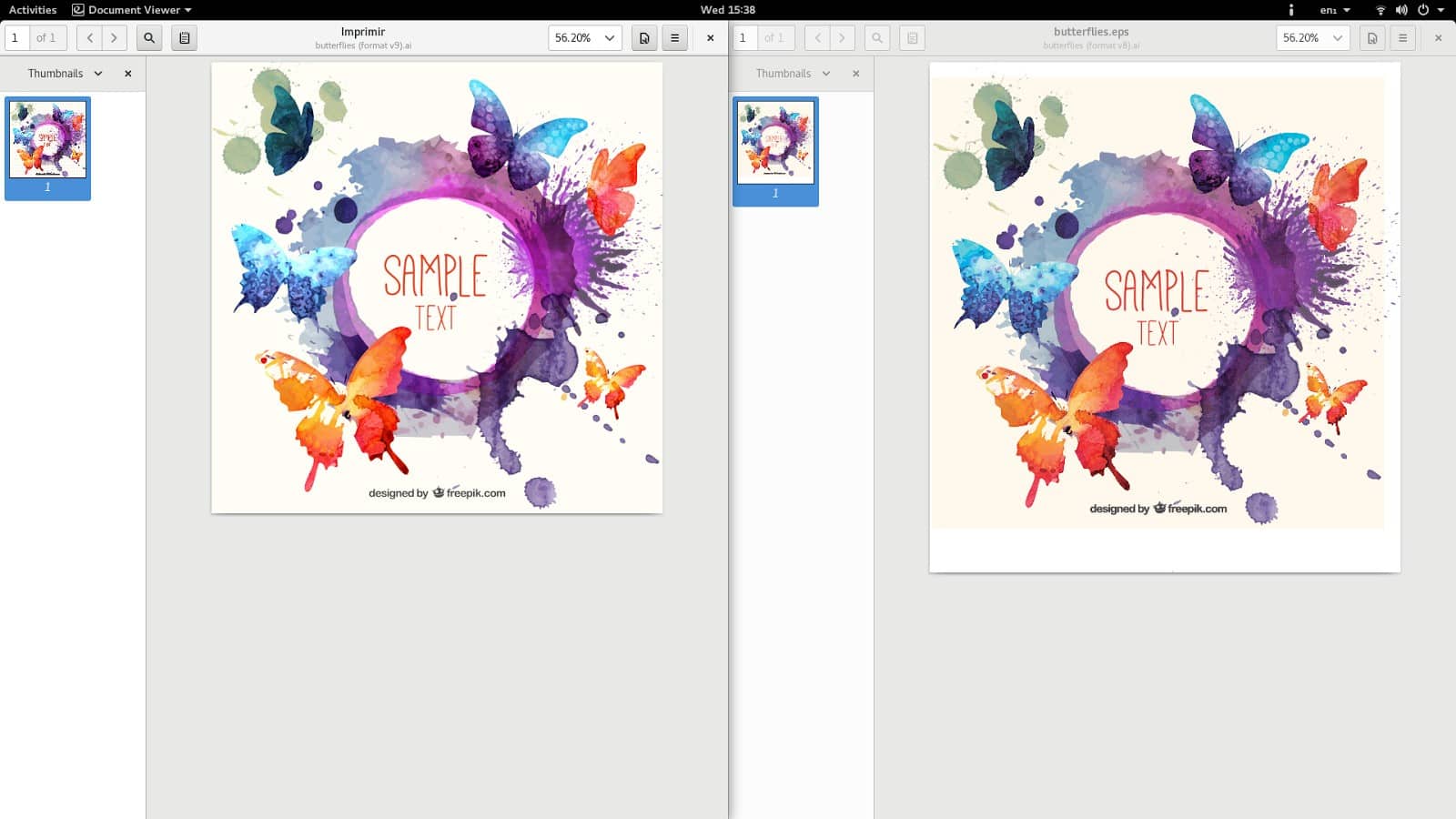Viewport: 1456px width, 819px height.
Task: Toggle side pane button in left viewer
Action: [x=184, y=38]
